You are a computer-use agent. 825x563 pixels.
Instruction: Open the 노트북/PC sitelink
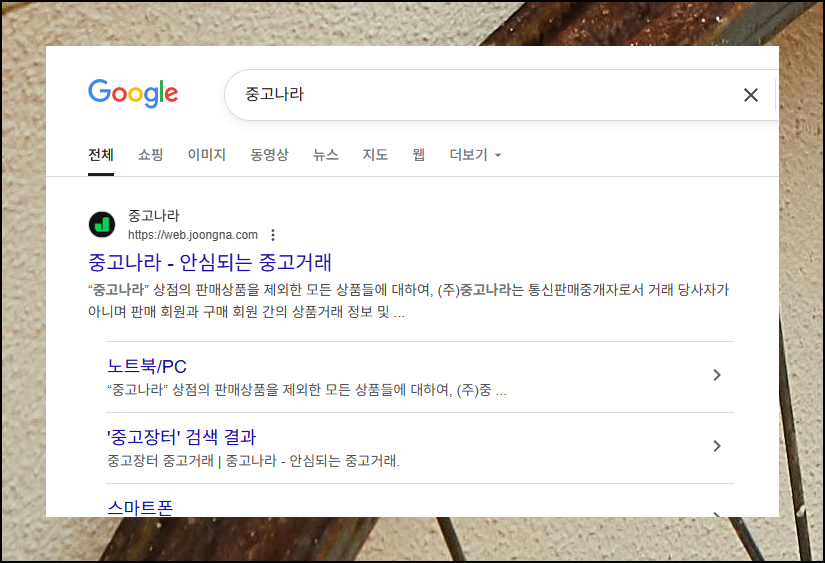coord(147,366)
